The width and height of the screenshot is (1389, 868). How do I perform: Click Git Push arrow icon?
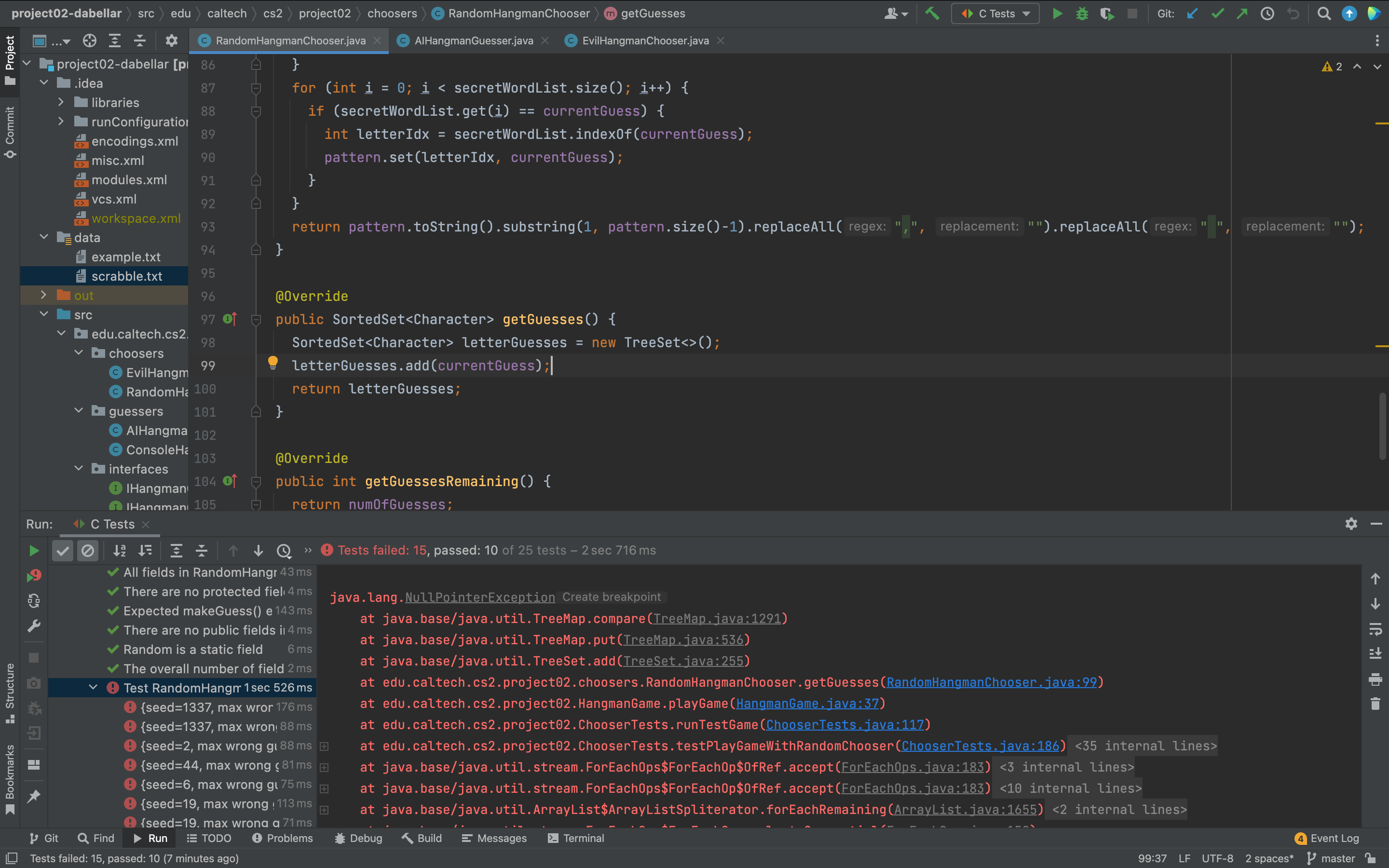pos(1242,13)
